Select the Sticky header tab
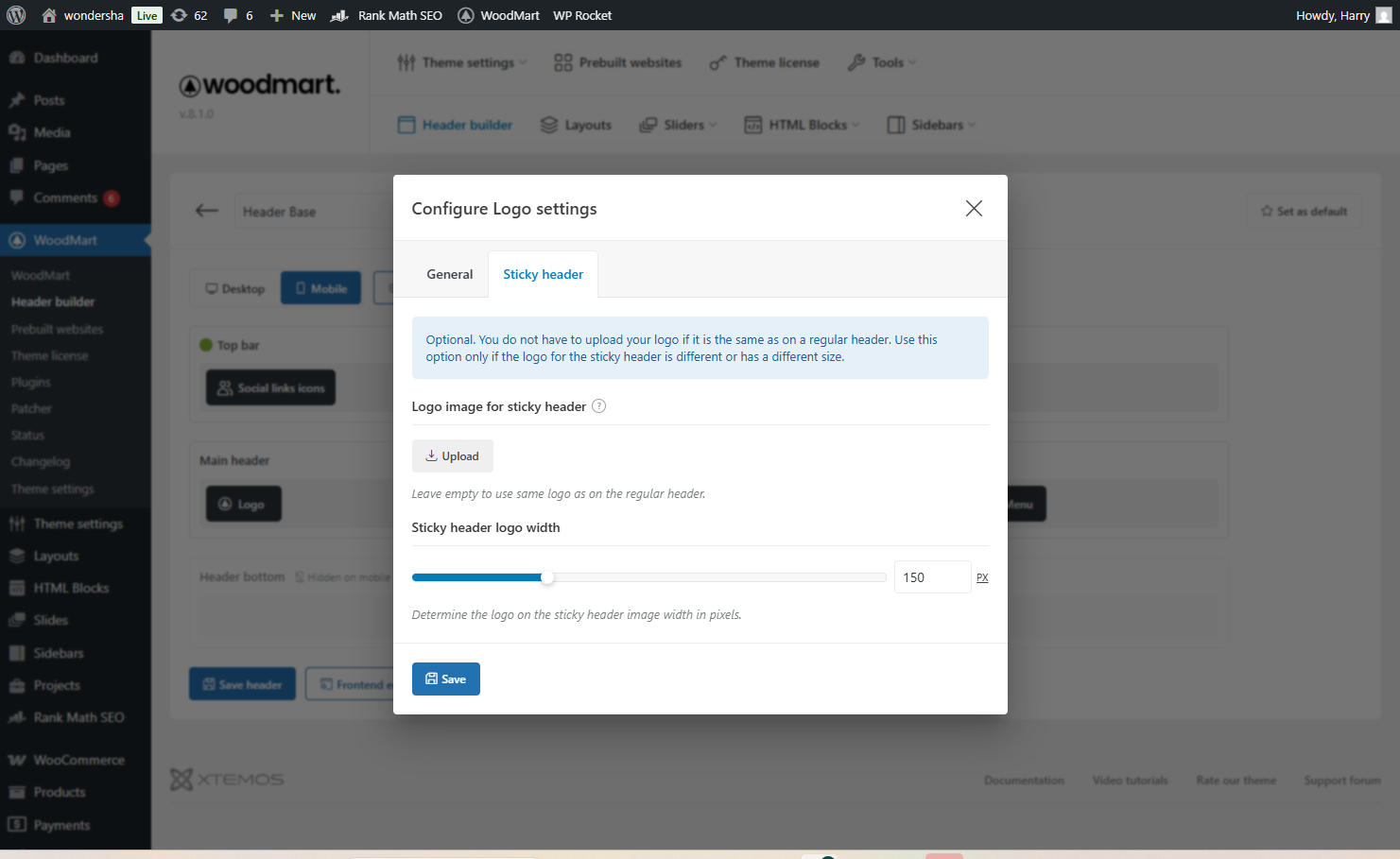The height and width of the screenshot is (859, 1400). coord(543,274)
